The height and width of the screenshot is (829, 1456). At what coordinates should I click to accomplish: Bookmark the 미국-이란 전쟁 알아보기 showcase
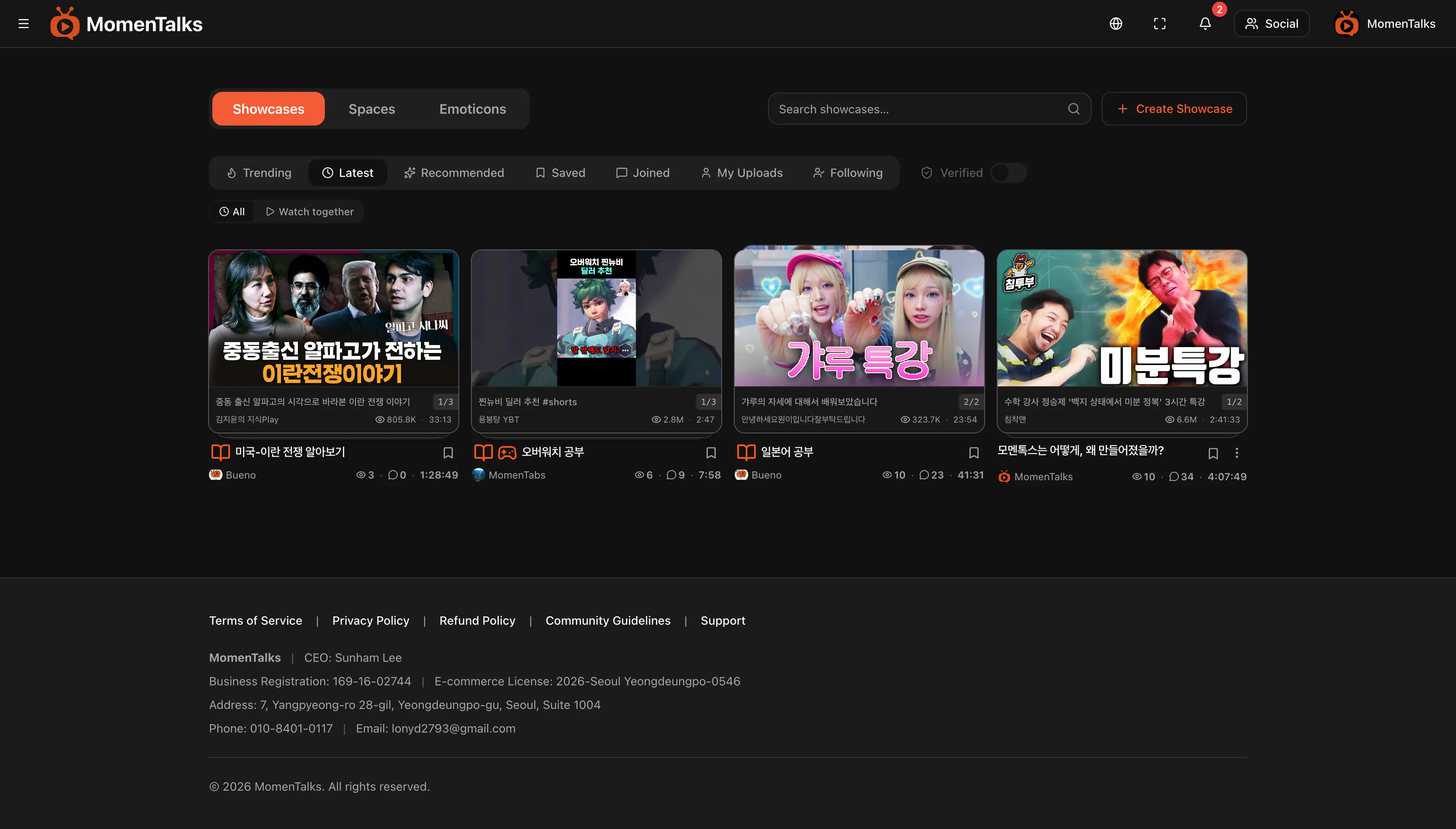click(x=448, y=453)
